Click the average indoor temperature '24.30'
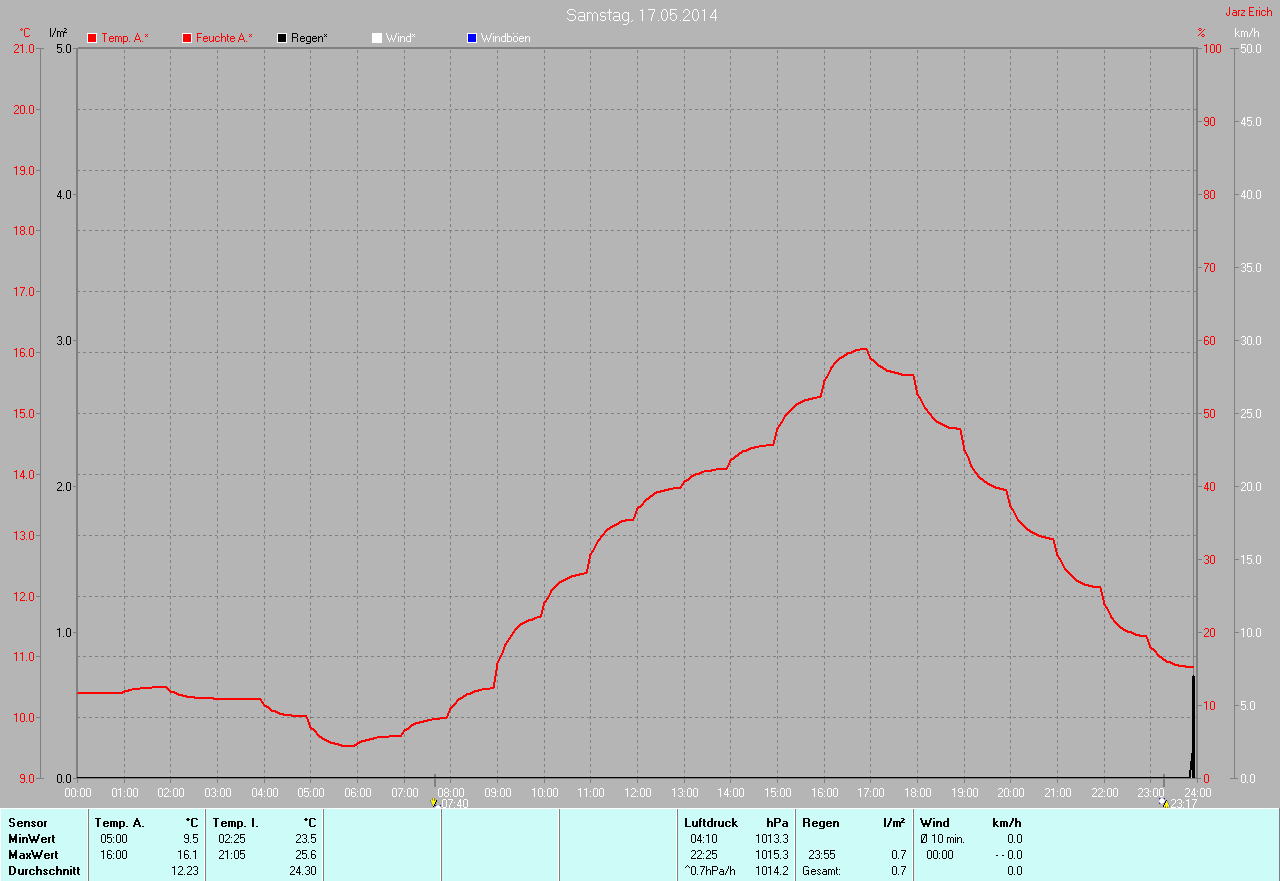Screen dimensions: 1280x881 [303, 871]
